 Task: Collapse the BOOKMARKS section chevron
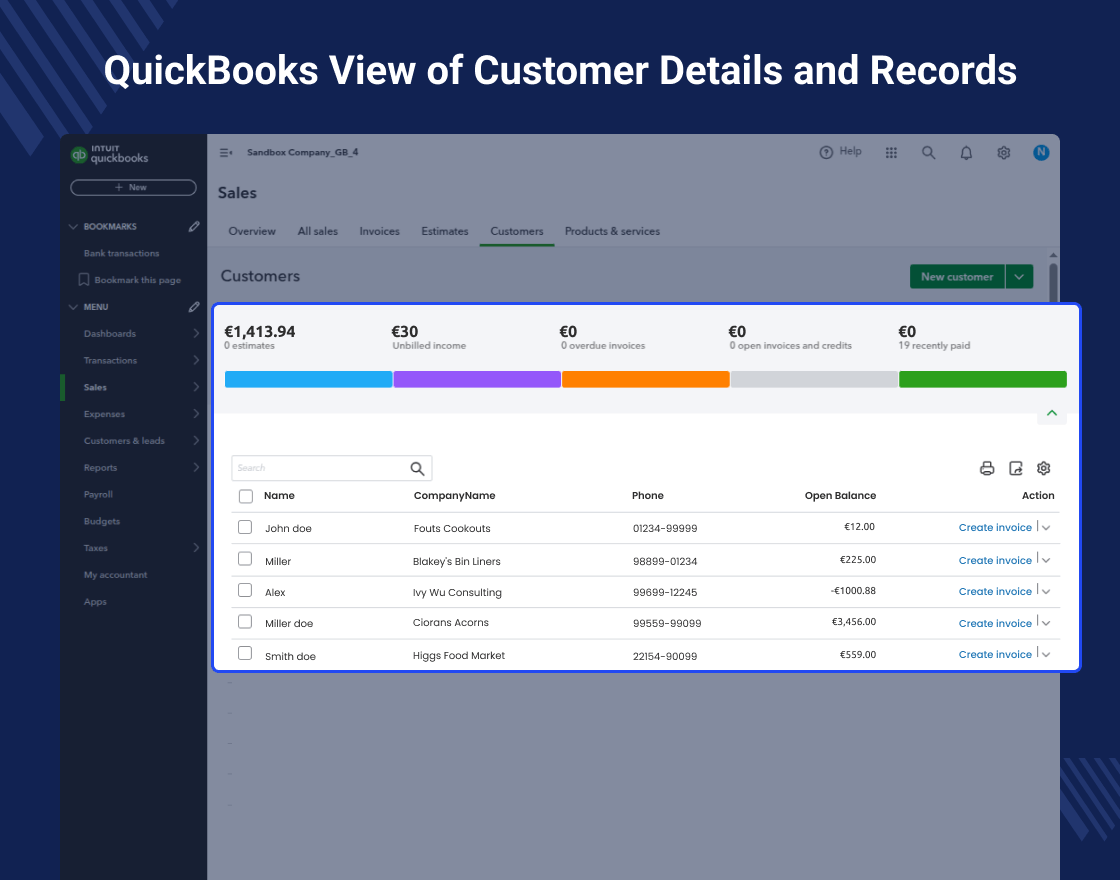pos(73,226)
